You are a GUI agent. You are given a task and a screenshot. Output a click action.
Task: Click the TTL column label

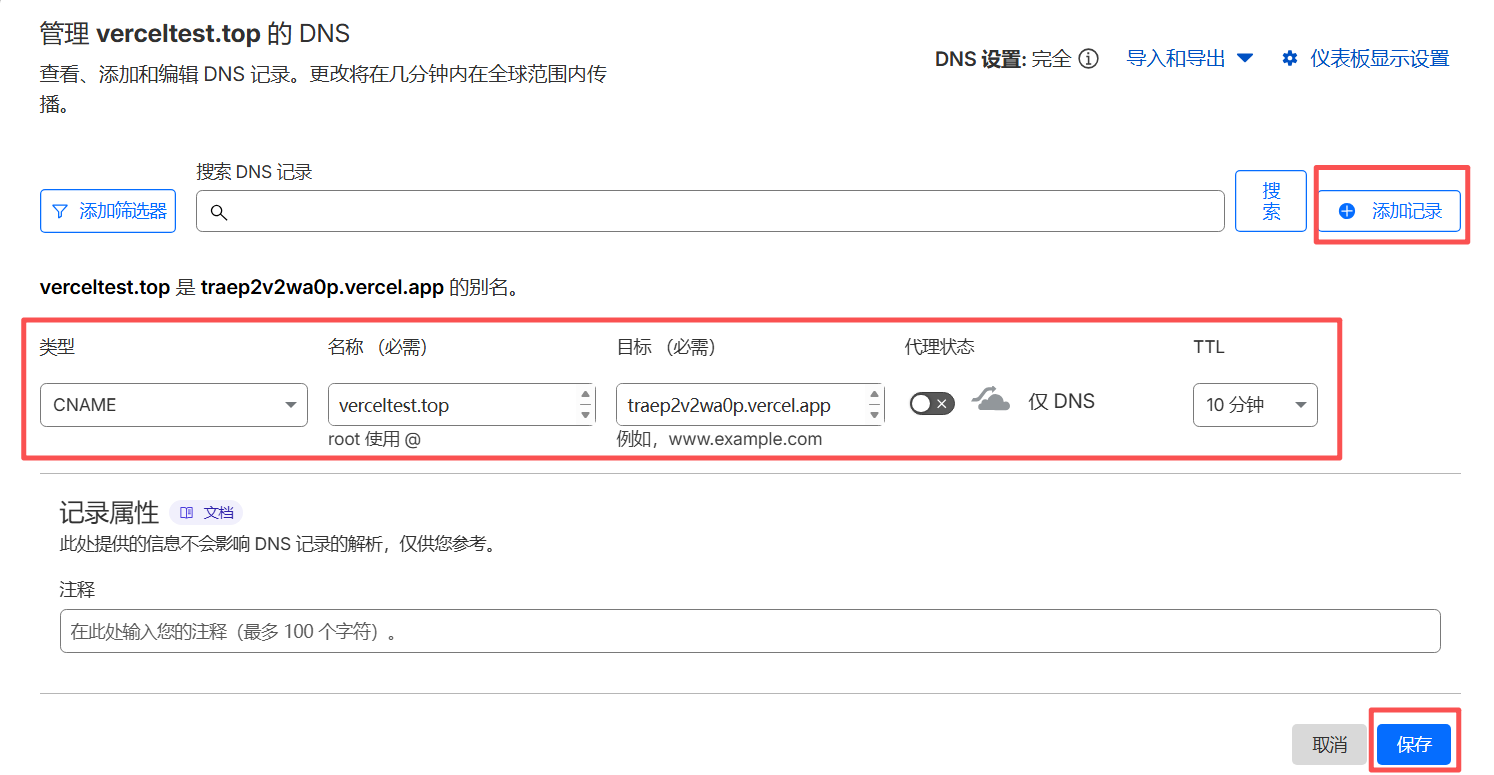[x=1209, y=347]
